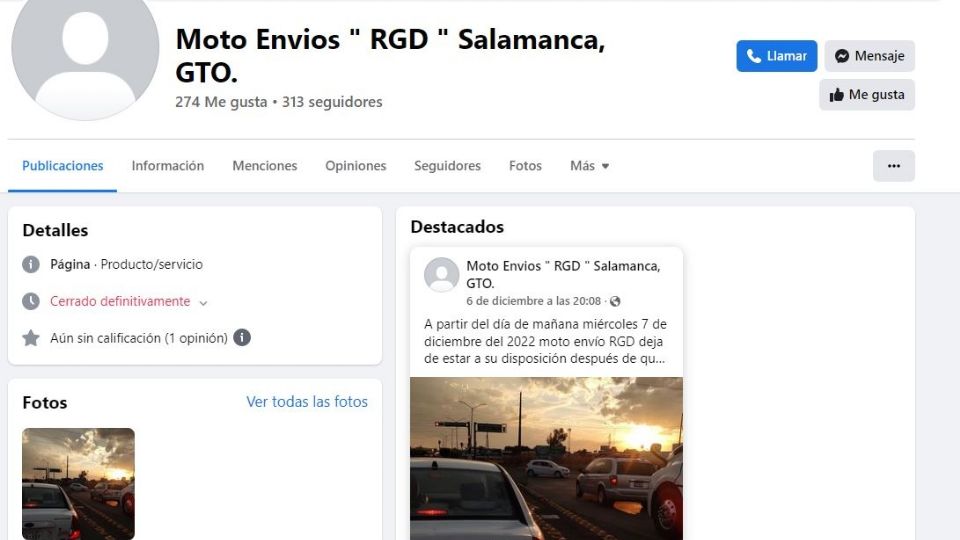Screen dimensions: 960x540
Task: Click the star rating icon in Detalles
Action: pyautogui.click(x=31, y=338)
